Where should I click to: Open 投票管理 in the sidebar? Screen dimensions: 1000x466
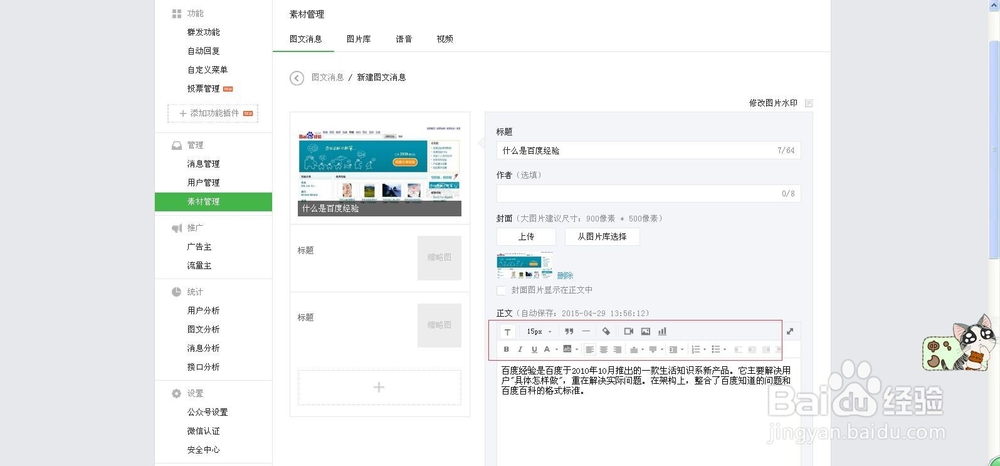pyautogui.click(x=203, y=89)
